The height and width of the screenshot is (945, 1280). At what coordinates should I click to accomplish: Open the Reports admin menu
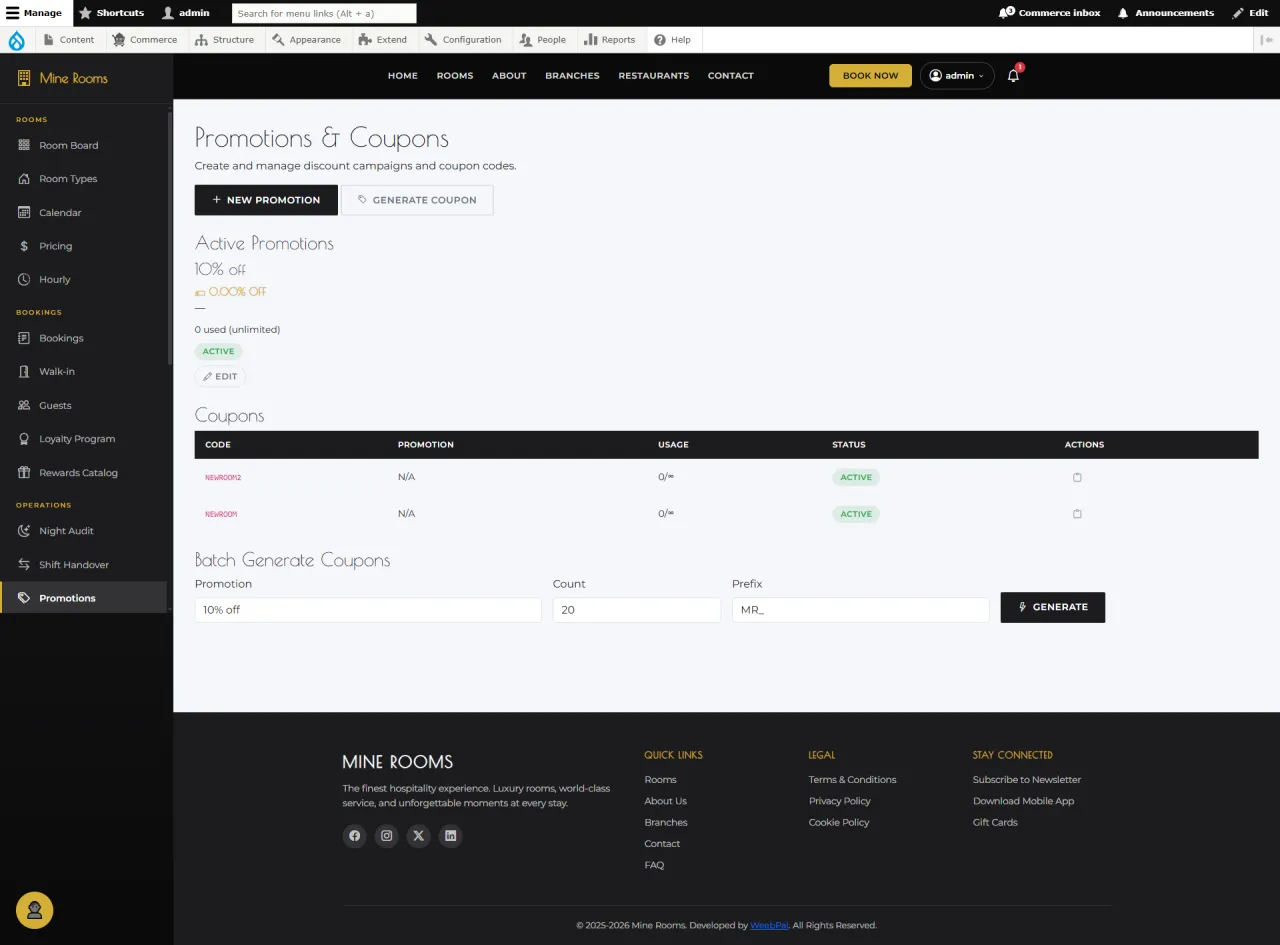(x=610, y=40)
